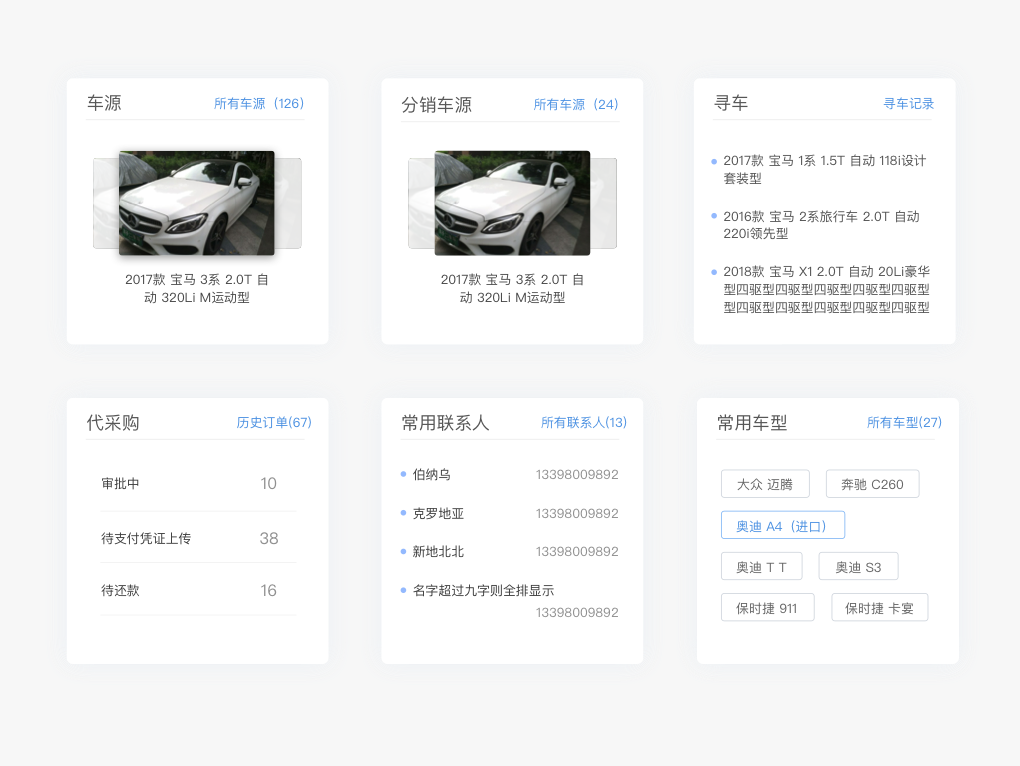
Task: Open 所有联系人(13) link
Action: [x=584, y=423]
